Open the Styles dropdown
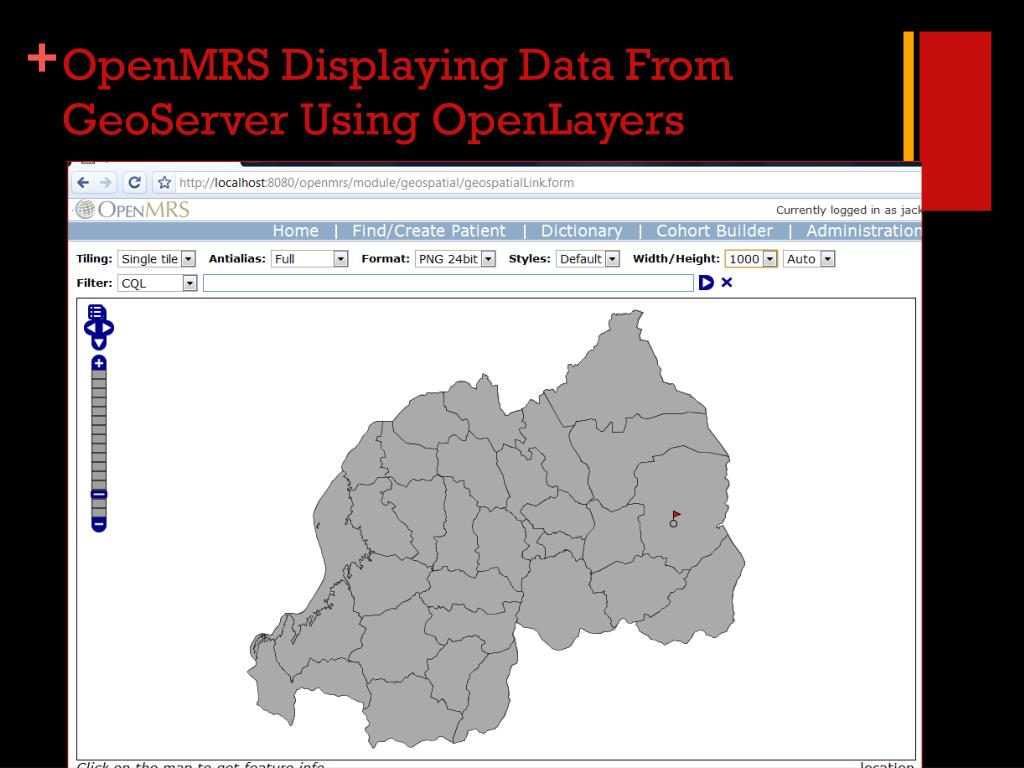Image resolution: width=1024 pixels, height=768 pixels. pyautogui.click(x=588, y=259)
